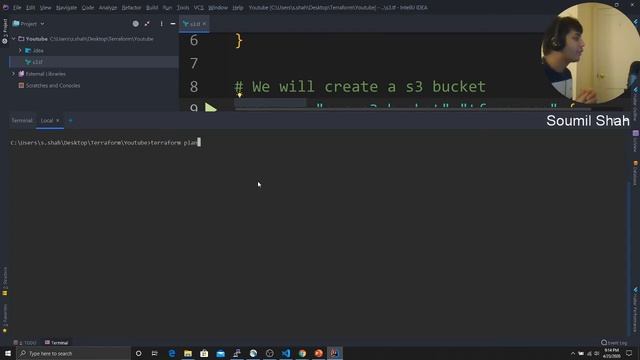Expand External Libraries node
Viewport: 640px width, 360px height.
coord(13,74)
